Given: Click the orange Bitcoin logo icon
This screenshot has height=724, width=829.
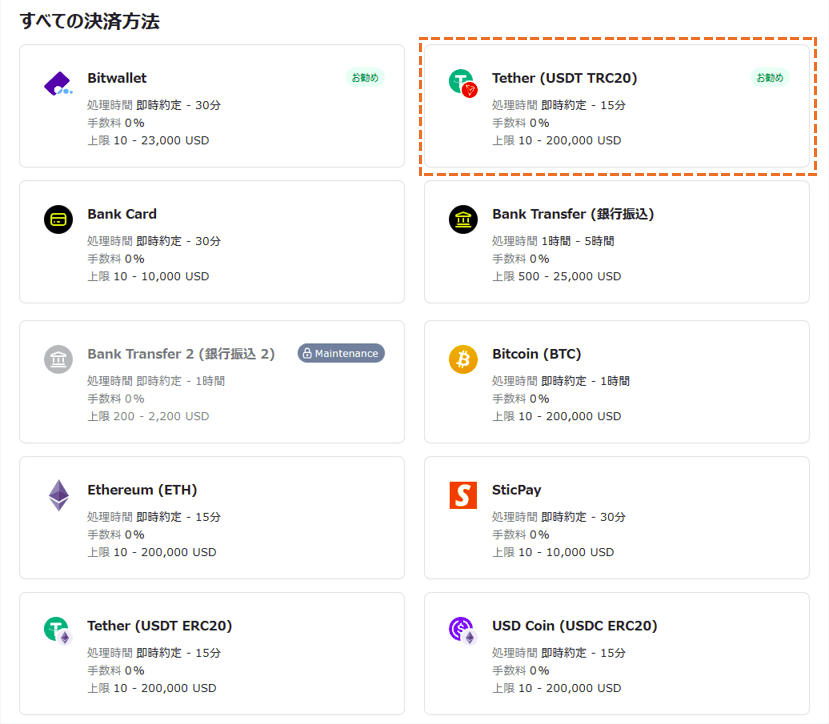Looking at the screenshot, I should pos(463,359).
